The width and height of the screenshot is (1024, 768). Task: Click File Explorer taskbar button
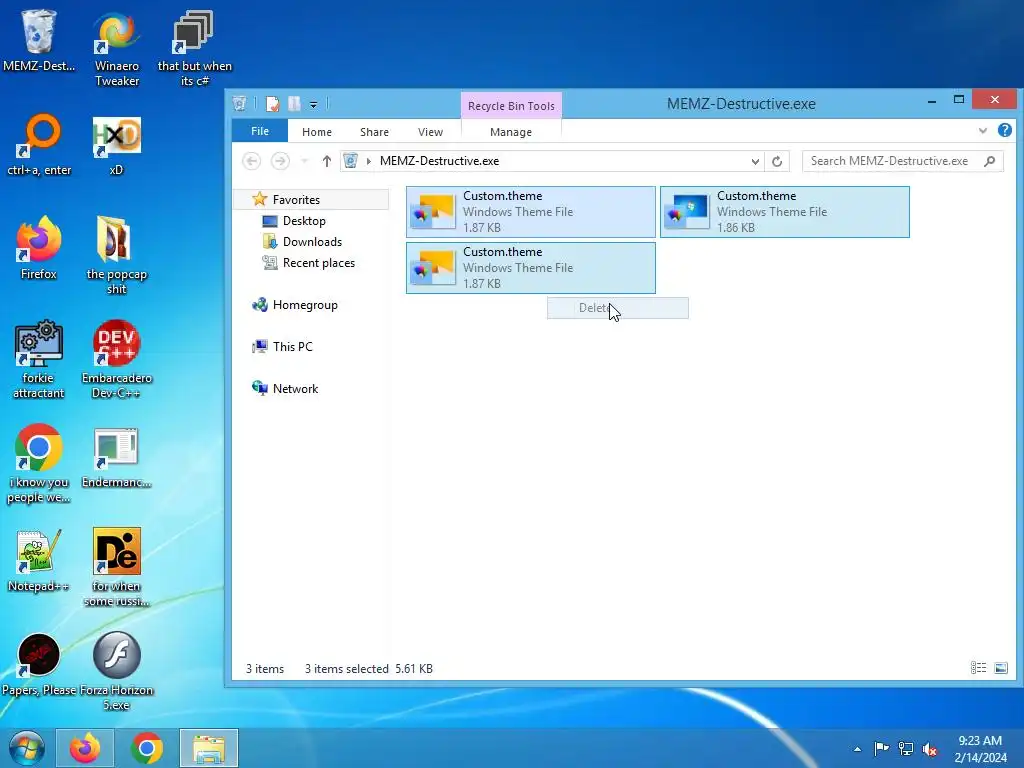point(209,748)
